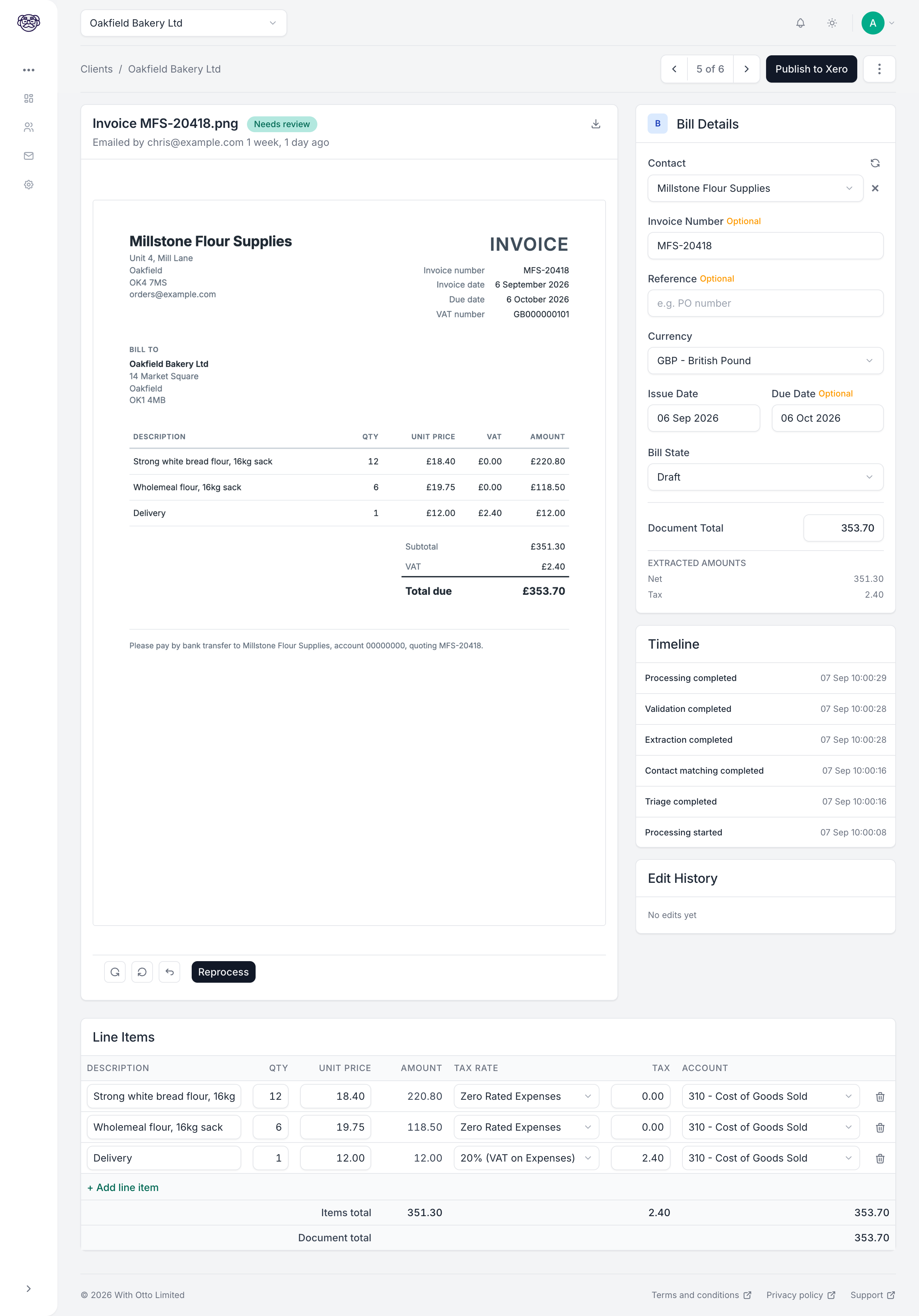Go to previous document arrow

tap(675, 69)
